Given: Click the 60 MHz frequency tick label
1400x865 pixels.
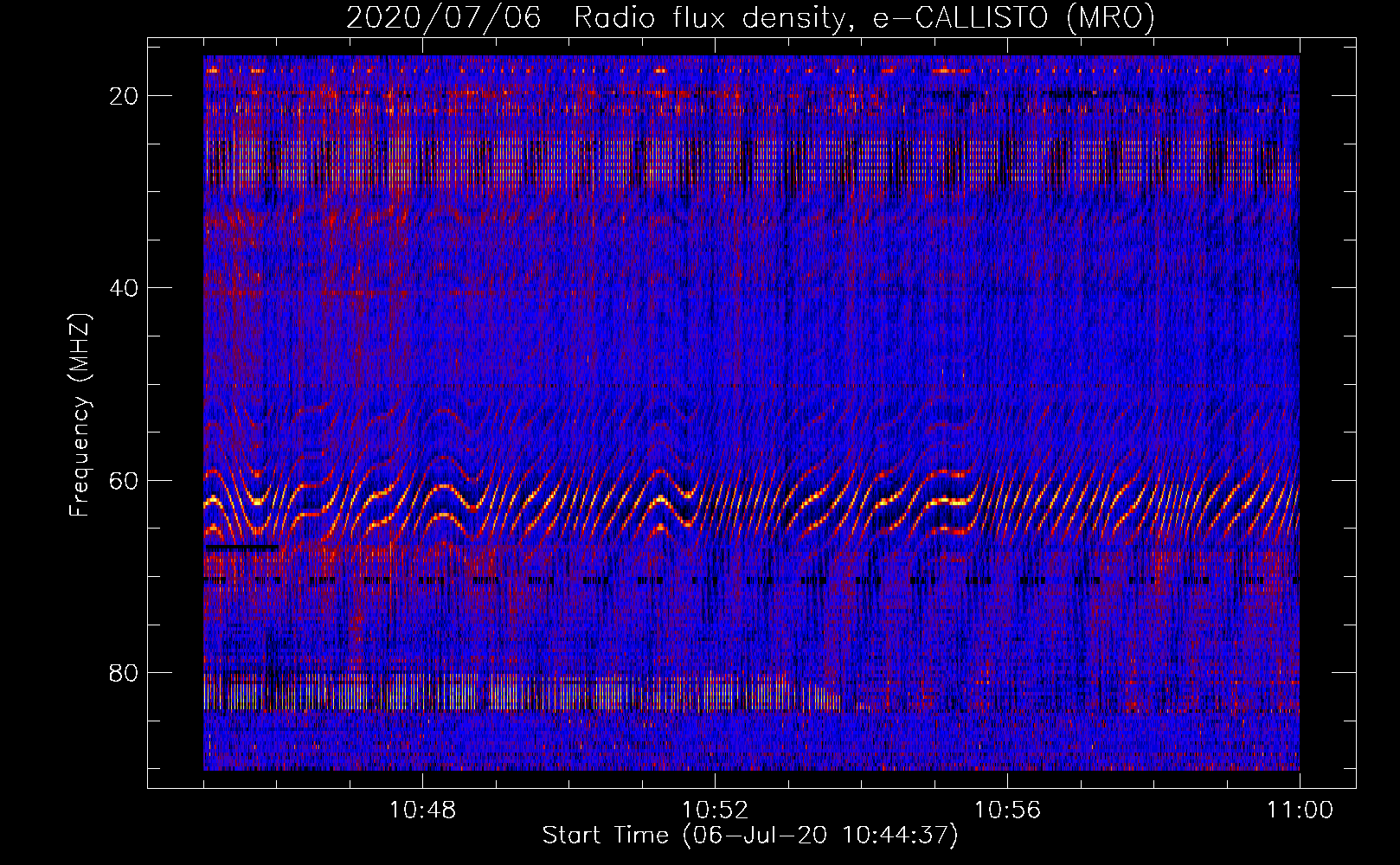Looking at the screenshot, I should pyautogui.click(x=125, y=480).
